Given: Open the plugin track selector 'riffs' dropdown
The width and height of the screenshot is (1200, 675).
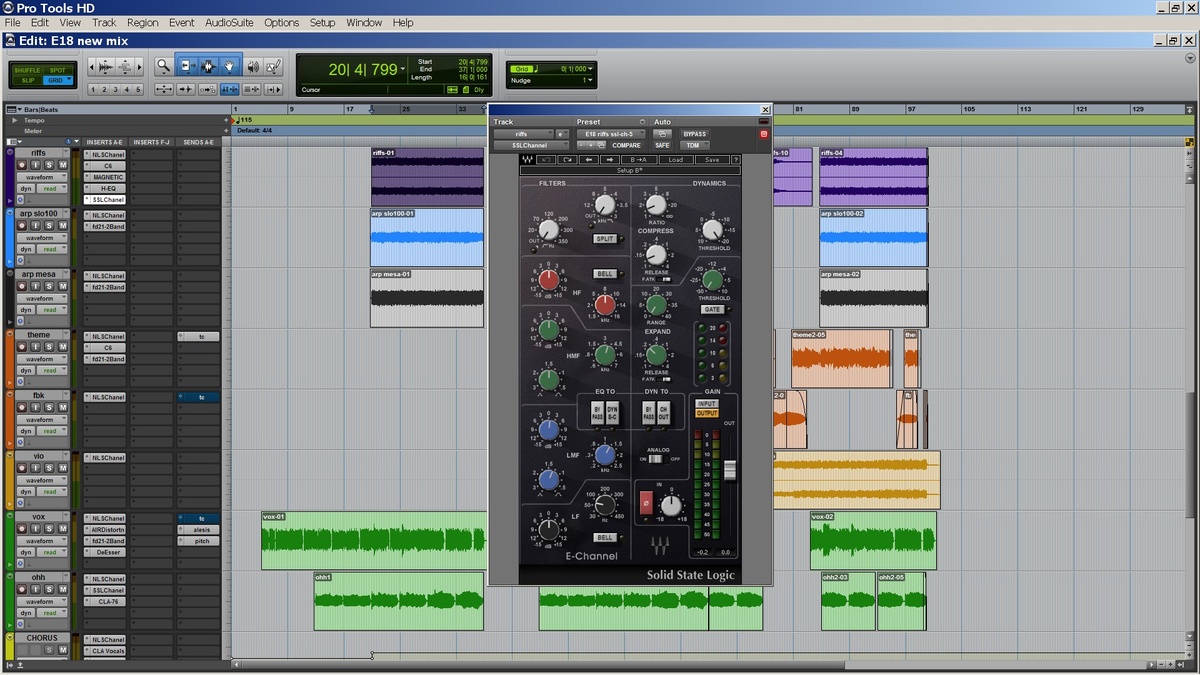Looking at the screenshot, I should [523, 134].
